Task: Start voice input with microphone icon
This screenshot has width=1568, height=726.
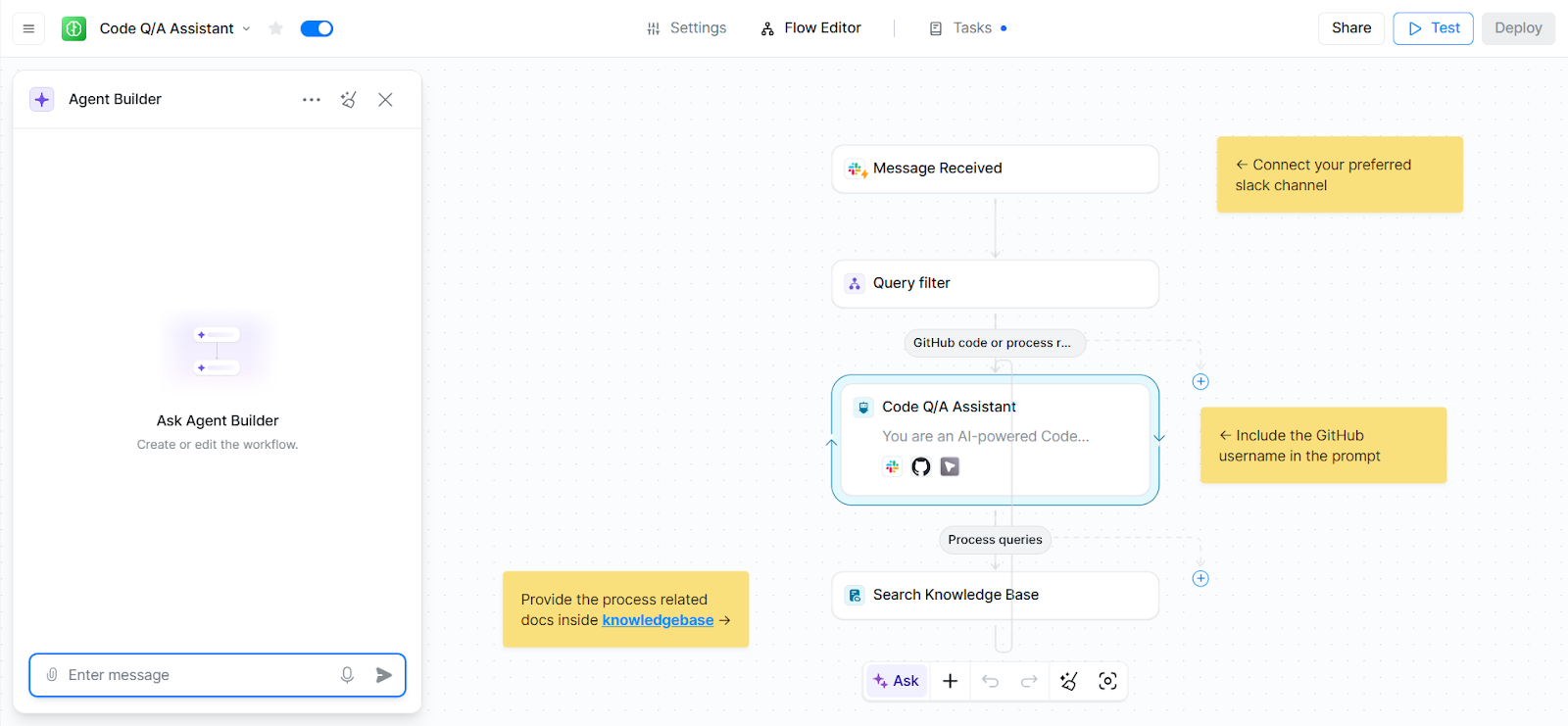Action: pos(347,675)
